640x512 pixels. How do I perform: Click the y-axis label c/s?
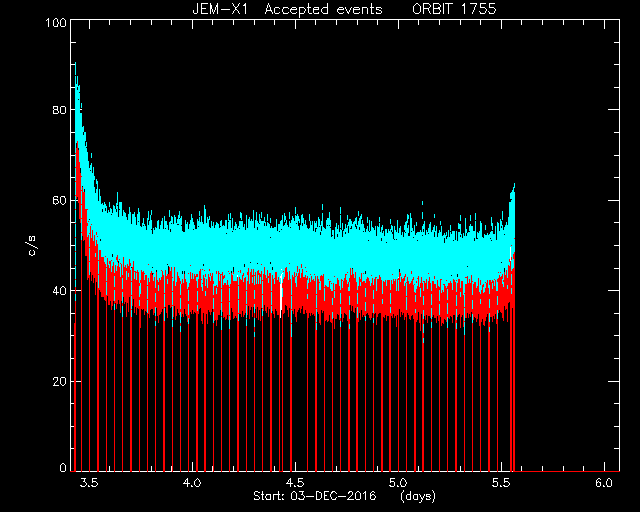click(33, 246)
